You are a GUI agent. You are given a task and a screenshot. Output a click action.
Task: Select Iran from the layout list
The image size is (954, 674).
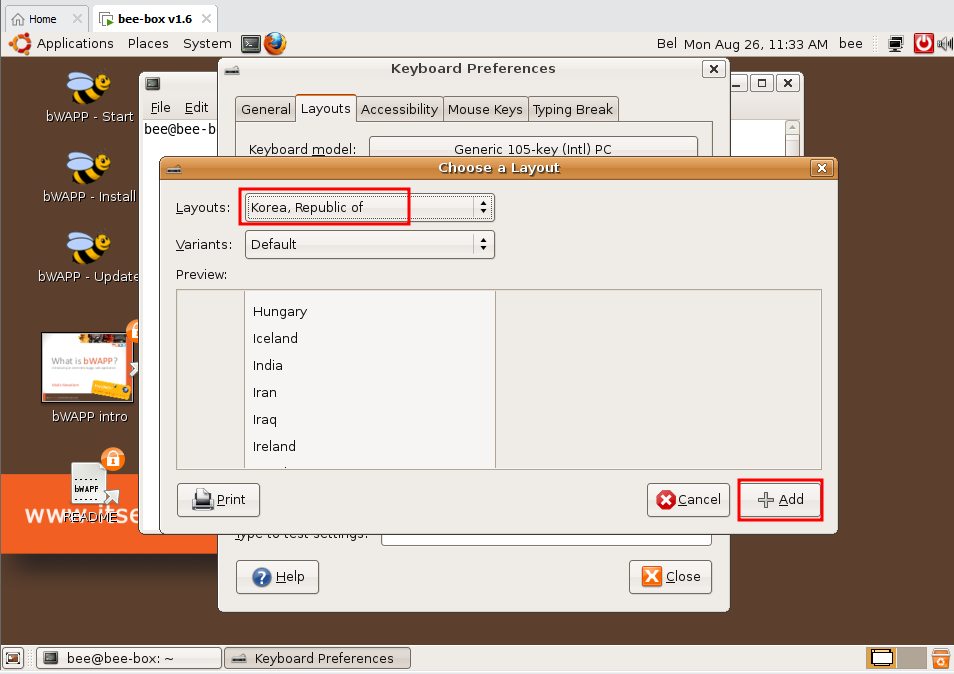[x=265, y=392]
